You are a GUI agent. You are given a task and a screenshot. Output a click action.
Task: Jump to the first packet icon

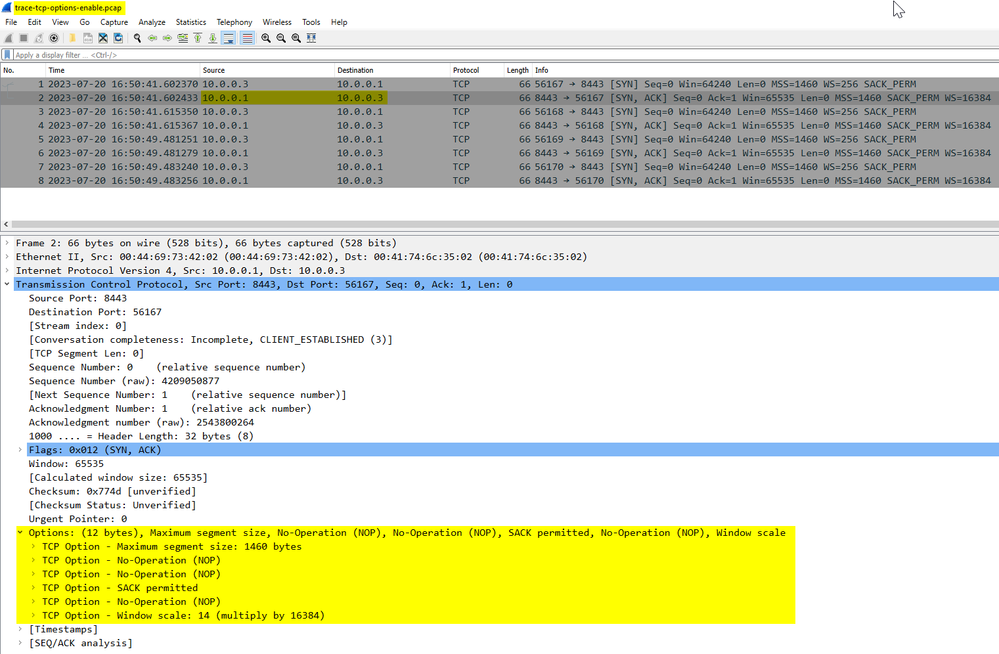(x=198, y=38)
